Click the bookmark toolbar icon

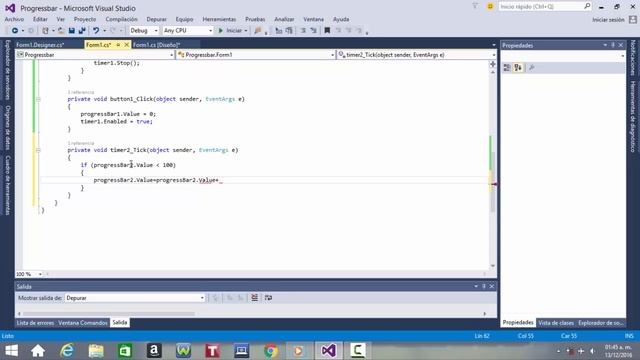click(x=327, y=31)
